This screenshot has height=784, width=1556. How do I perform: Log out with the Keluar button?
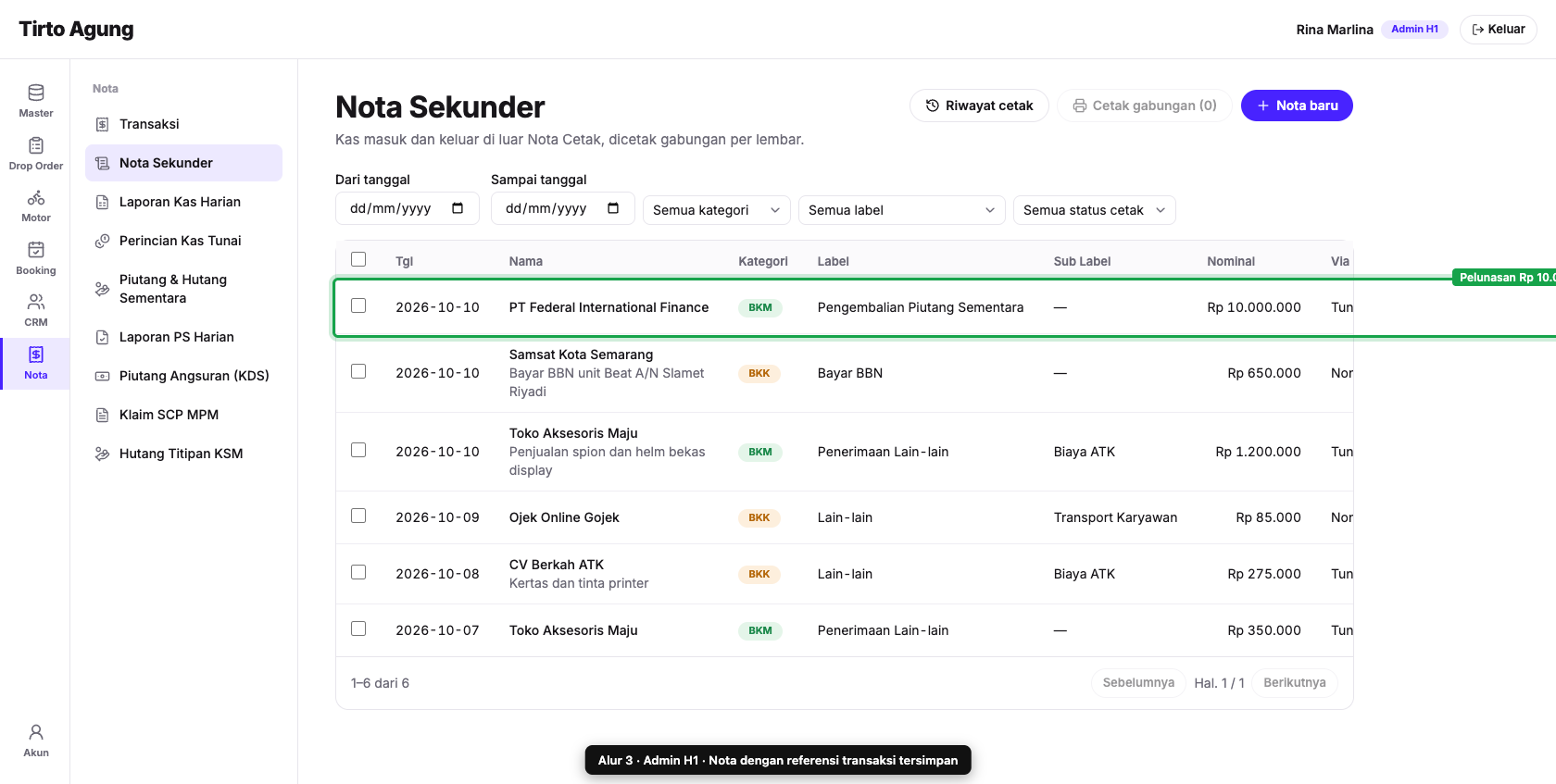(x=1499, y=30)
